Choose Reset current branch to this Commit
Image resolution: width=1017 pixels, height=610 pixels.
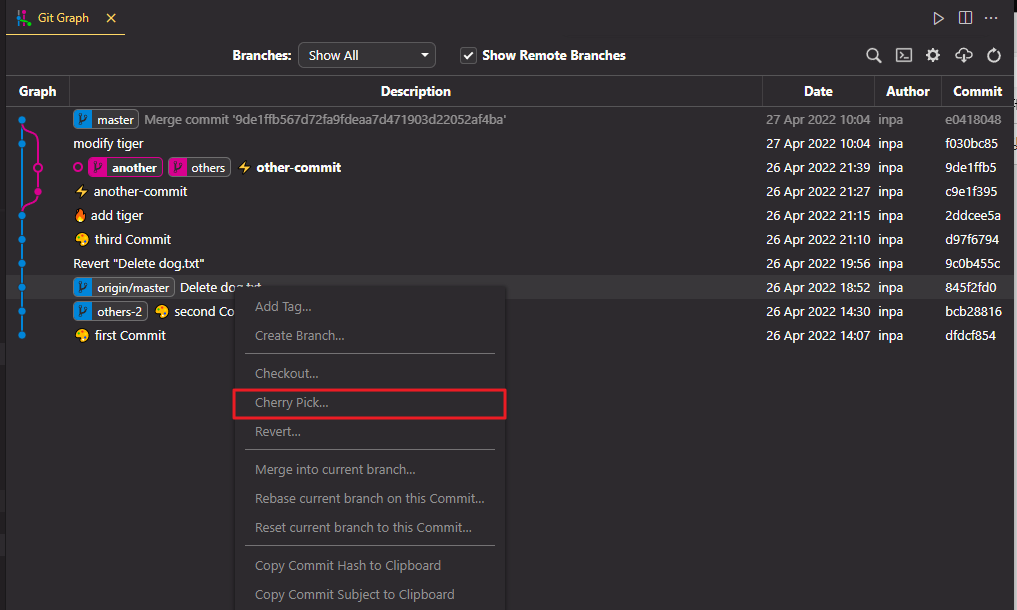[370, 528]
